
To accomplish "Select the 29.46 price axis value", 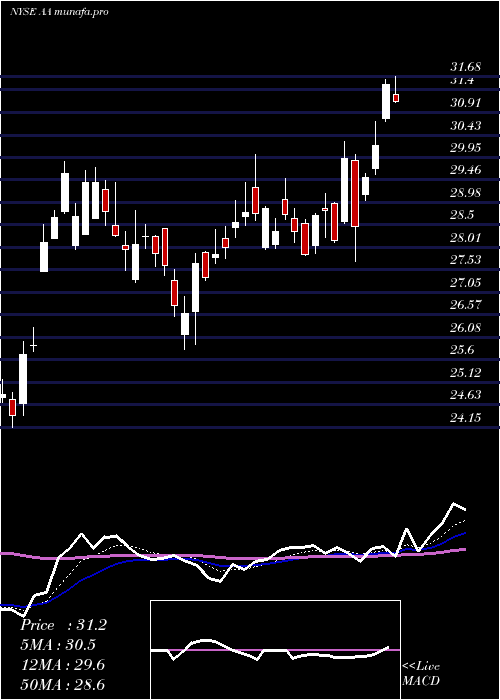I will tap(465, 170).
